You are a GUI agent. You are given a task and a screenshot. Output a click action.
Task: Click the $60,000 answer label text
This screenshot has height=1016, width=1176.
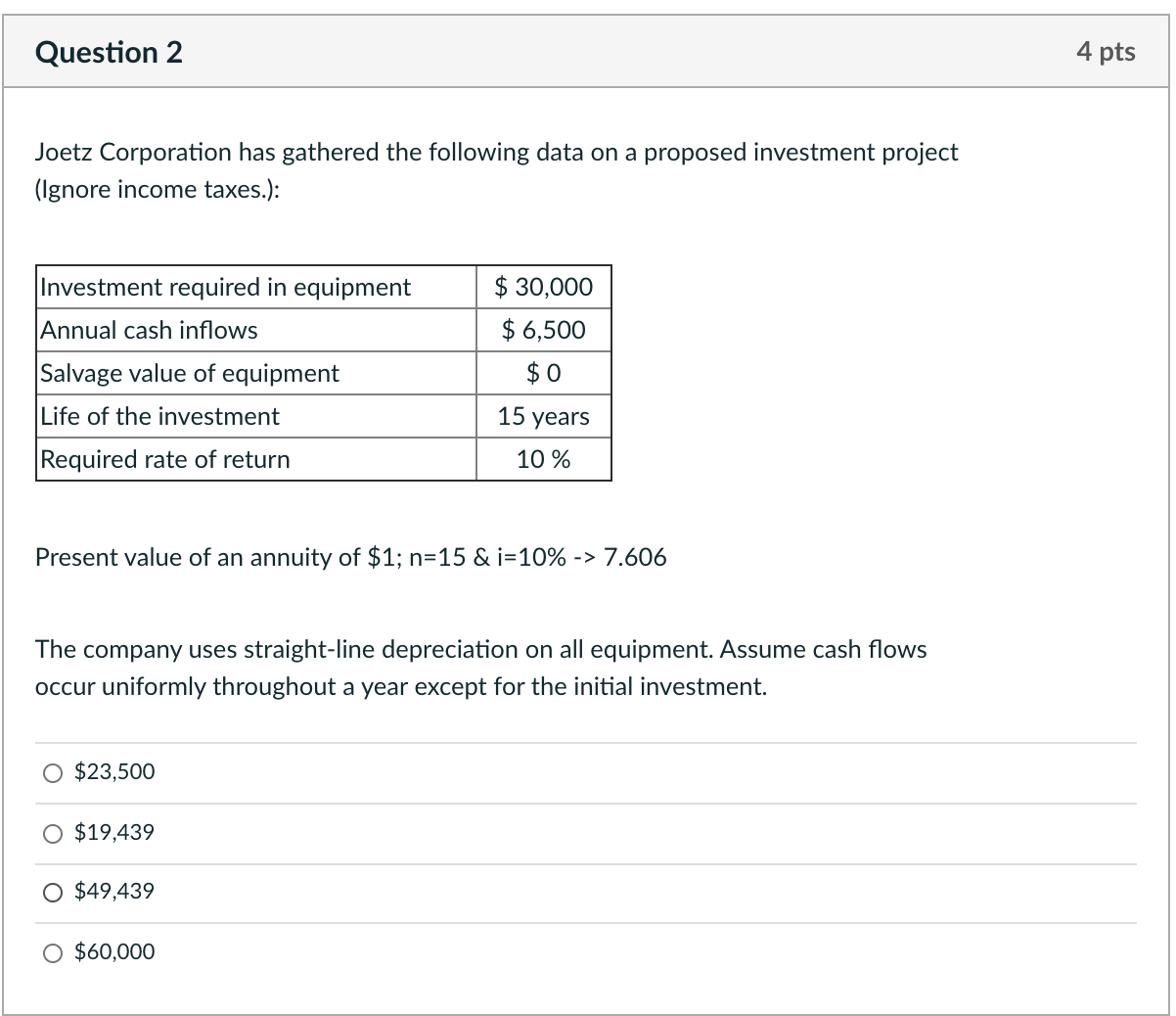click(x=113, y=951)
